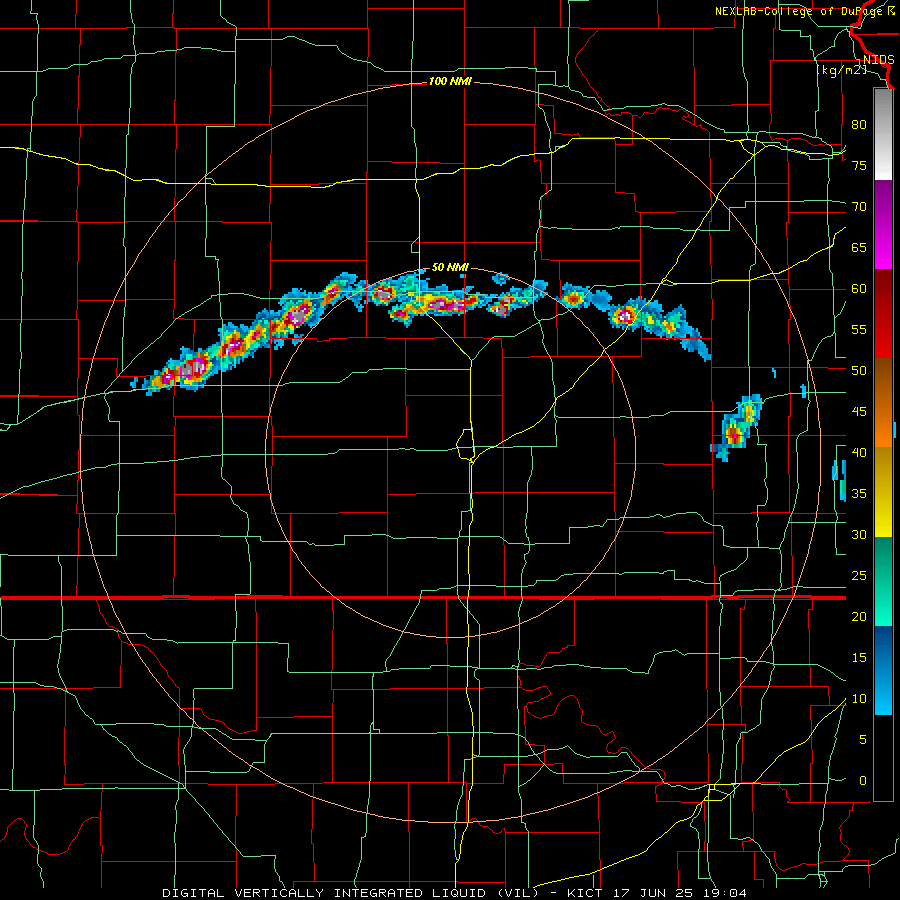
Task: Click the 30 value on the color scale
Action: pyautogui.click(x=859, y=535)
